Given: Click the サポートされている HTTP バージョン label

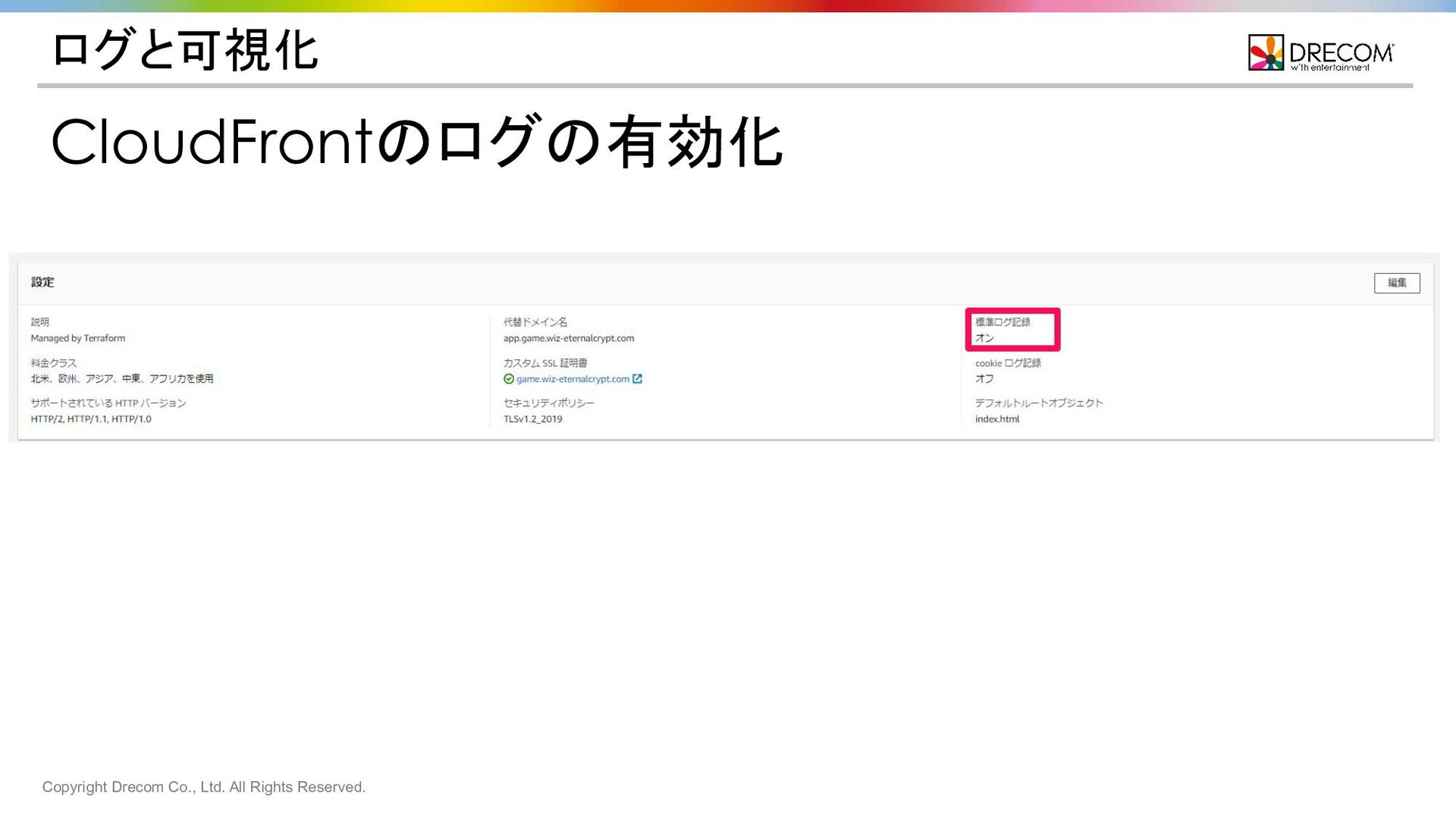Looking at the screenshot, I should point(108,403).
